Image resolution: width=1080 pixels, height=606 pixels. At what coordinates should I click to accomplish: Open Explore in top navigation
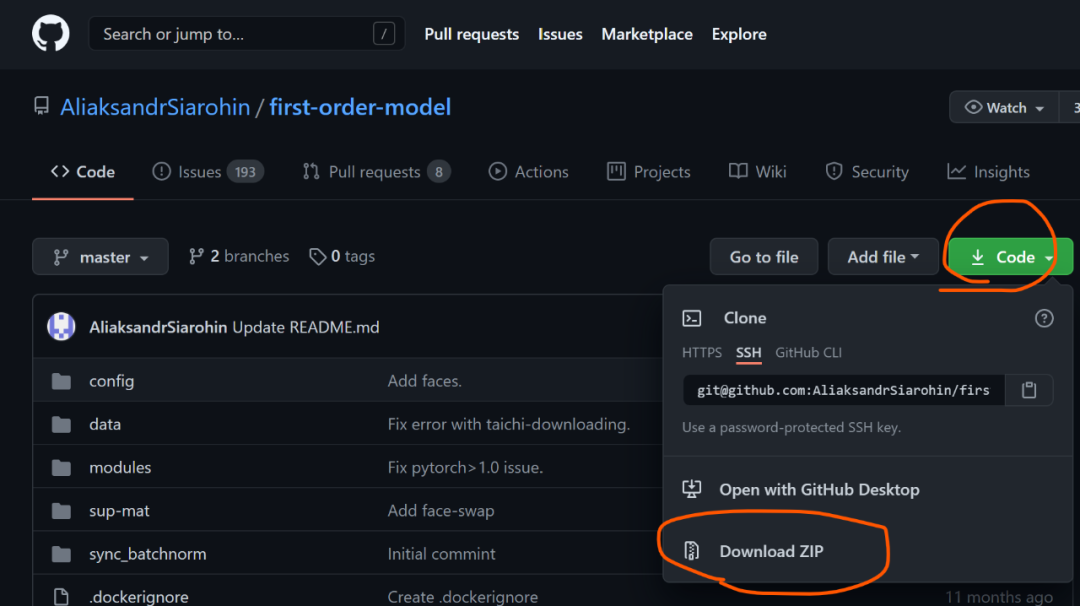pos(738,34)
